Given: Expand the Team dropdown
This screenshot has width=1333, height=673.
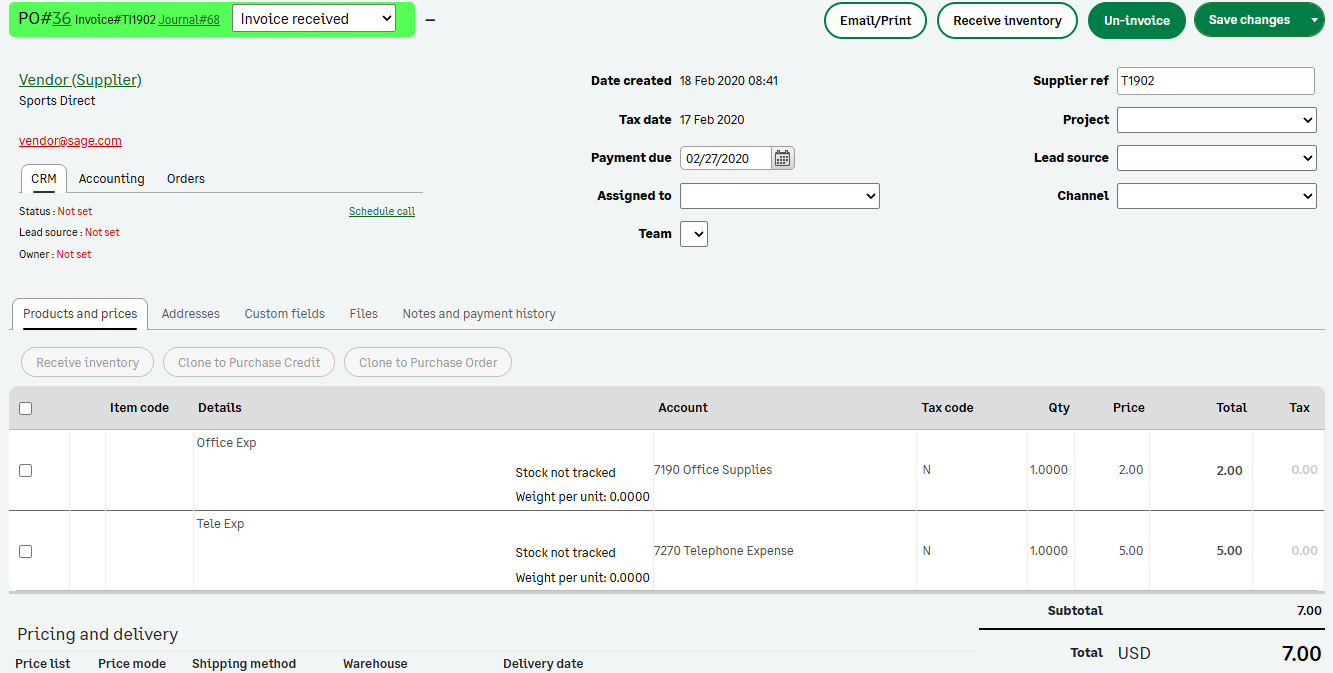Looking at the screenshot, I should pyautogui.click(x=694, y=234).
